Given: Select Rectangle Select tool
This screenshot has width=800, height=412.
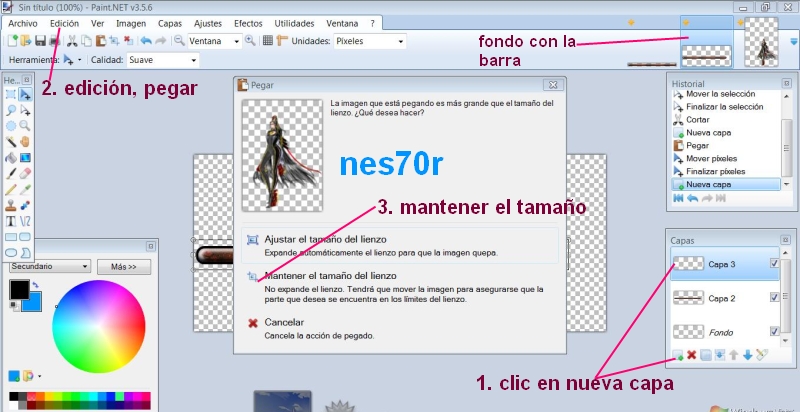Looking at the screenshot, I should pos(11,94).
